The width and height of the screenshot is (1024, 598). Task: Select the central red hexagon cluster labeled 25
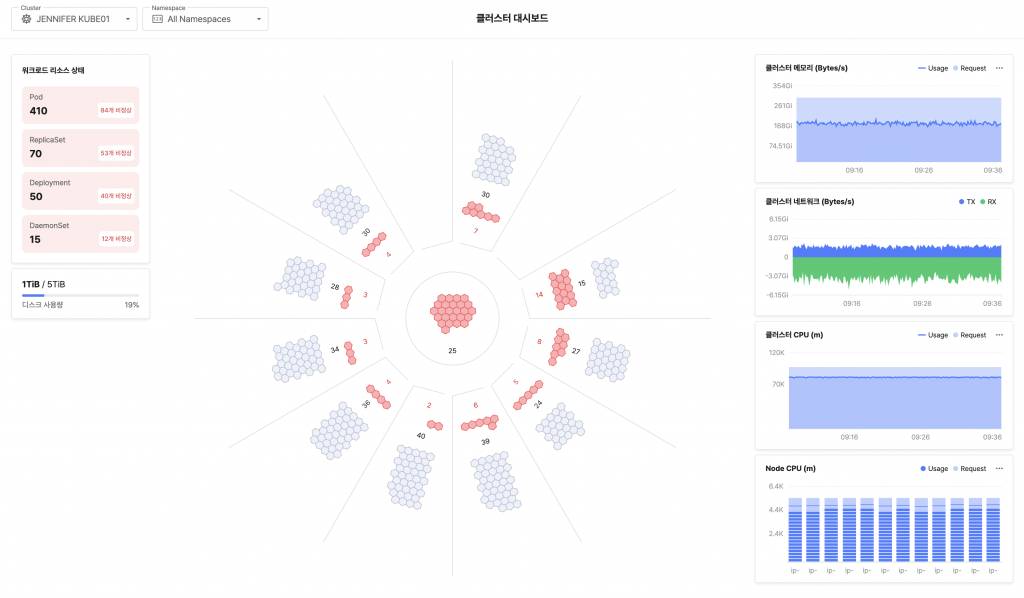pyautogui.click(x=453, y=313)
